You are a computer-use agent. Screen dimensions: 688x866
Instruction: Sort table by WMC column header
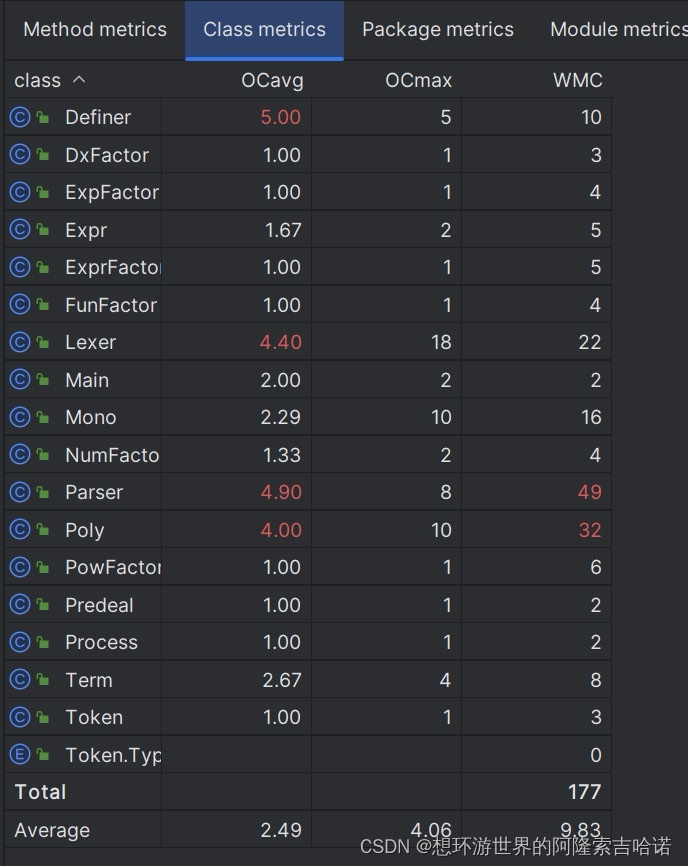(x=578, y=81)
